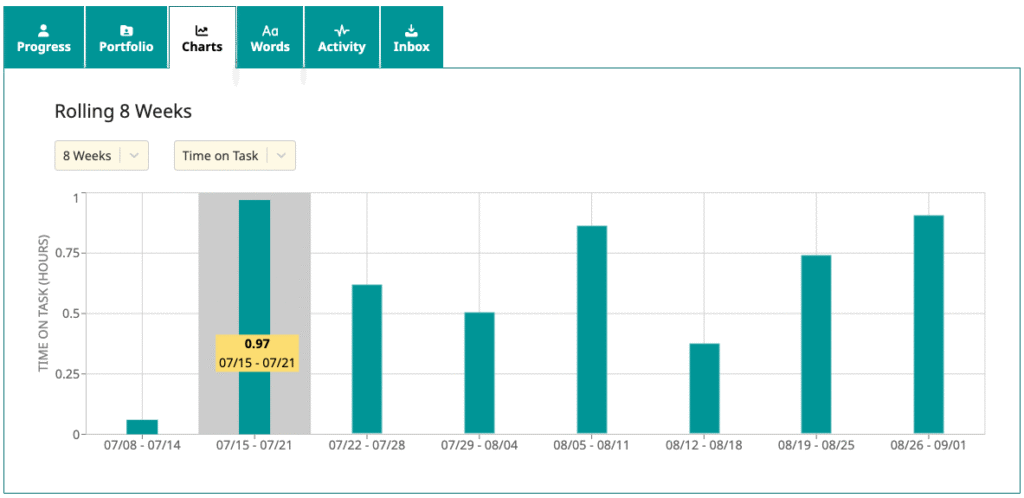The image size is (1024, 498).
Task: Switch to the Portfolio tab
Action: point(126,38)
